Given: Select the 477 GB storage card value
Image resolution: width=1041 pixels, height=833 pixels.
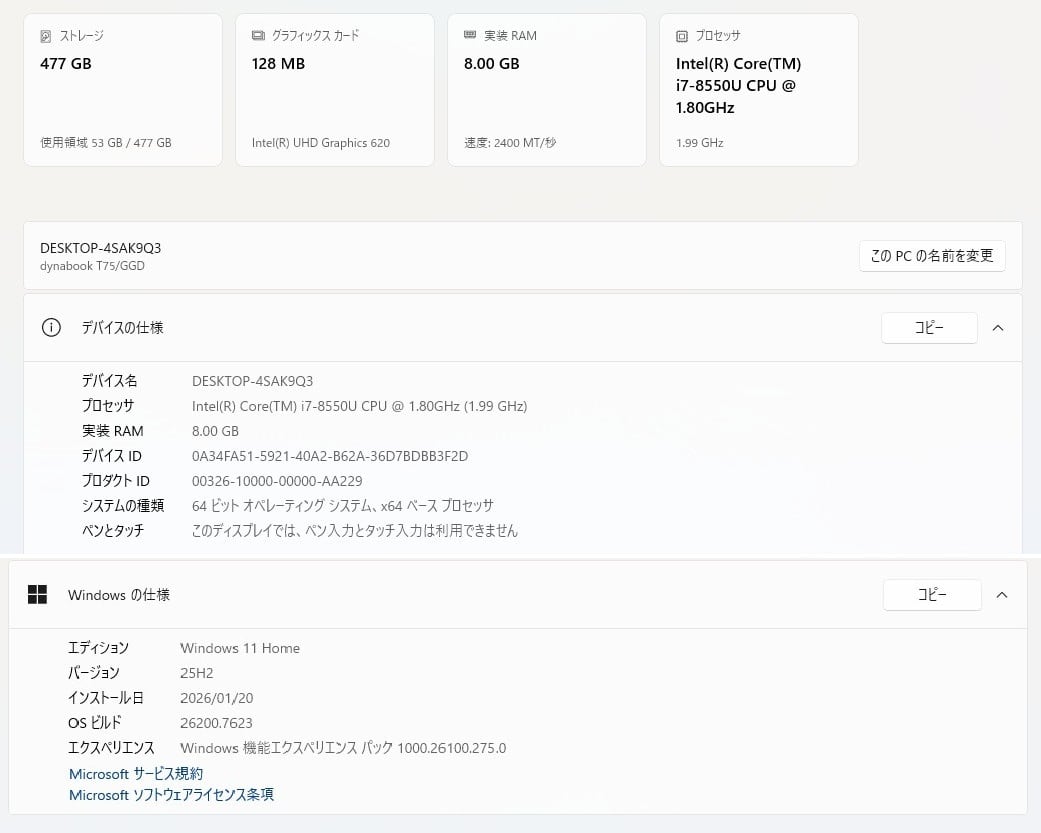Looking at the screenshot, I should click(66, 64).
